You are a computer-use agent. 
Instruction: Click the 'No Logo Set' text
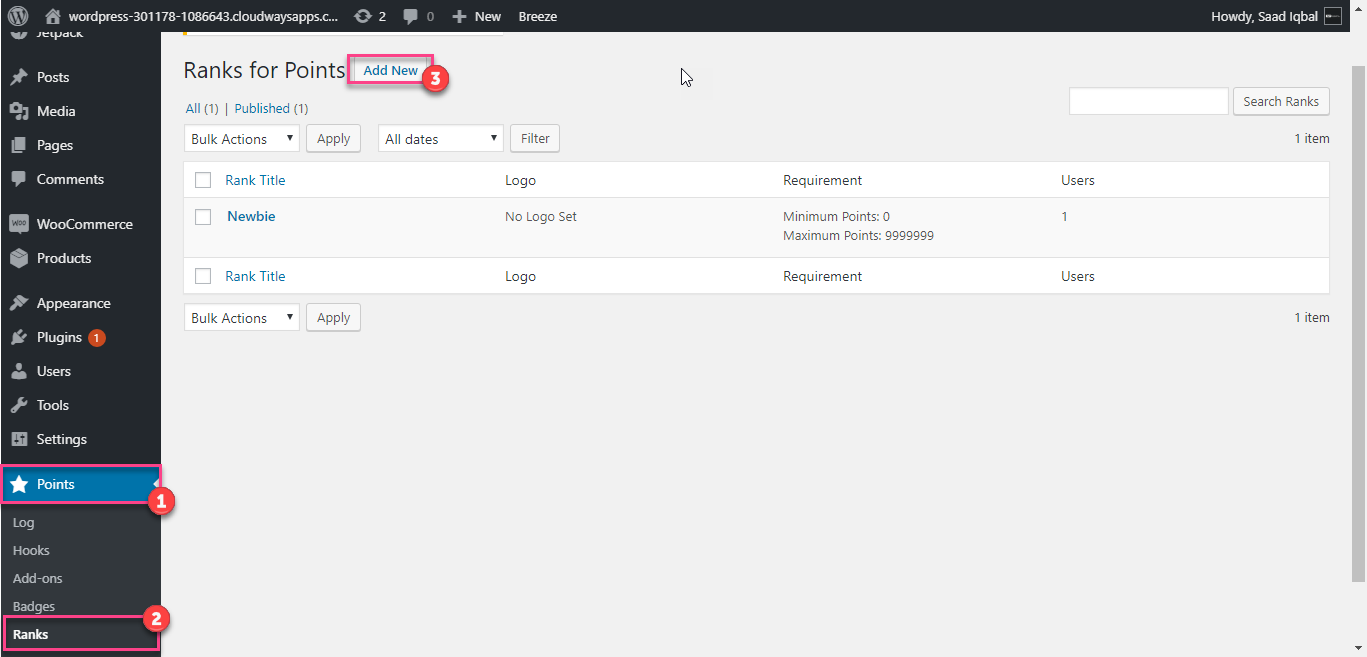pyautogui.click(x=541, y=217)
